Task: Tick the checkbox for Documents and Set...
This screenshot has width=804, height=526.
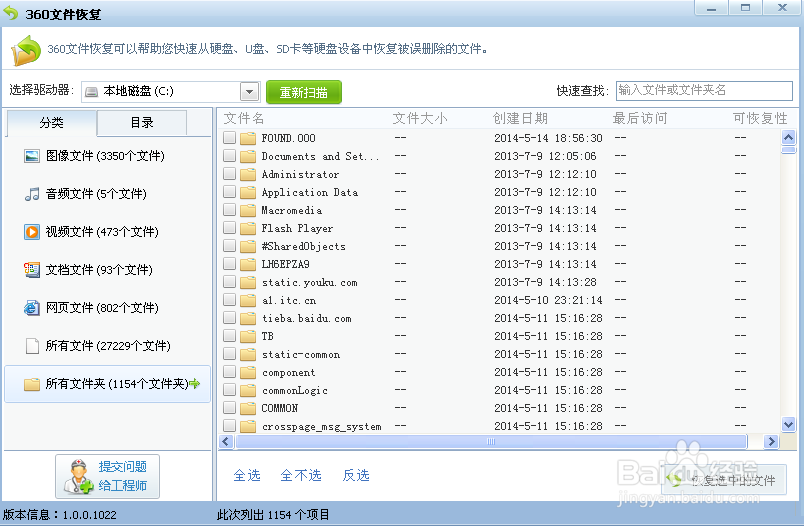Action: pyautogui.click(x=229, y=156)
